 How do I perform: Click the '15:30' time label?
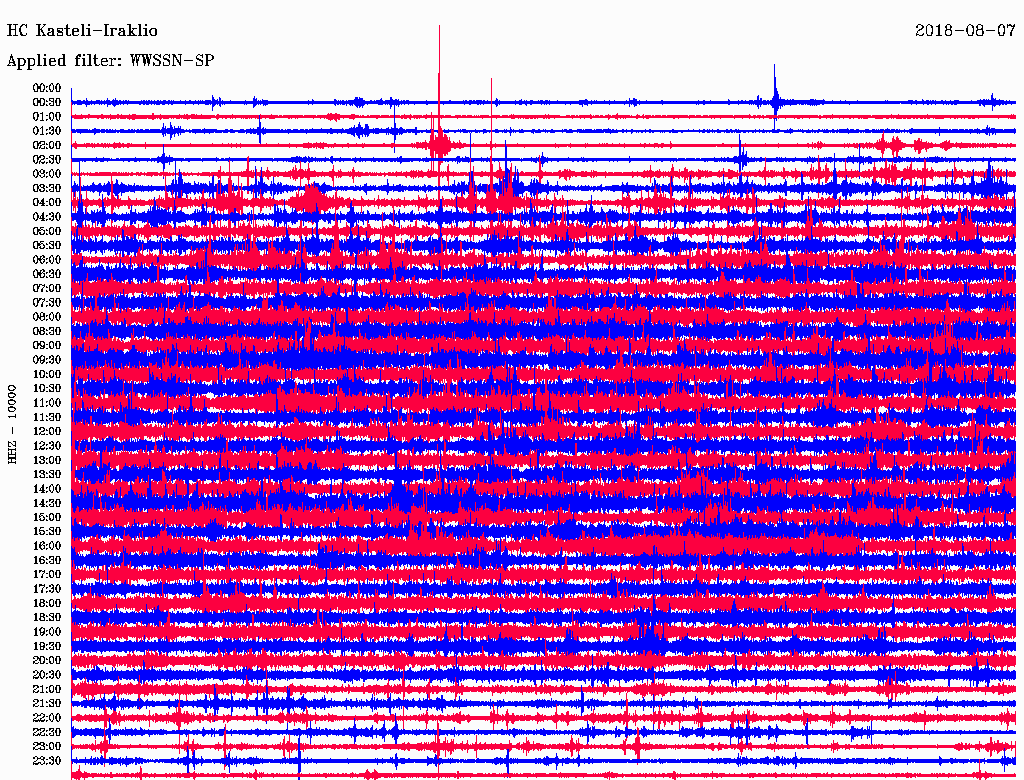click(47, 532)
